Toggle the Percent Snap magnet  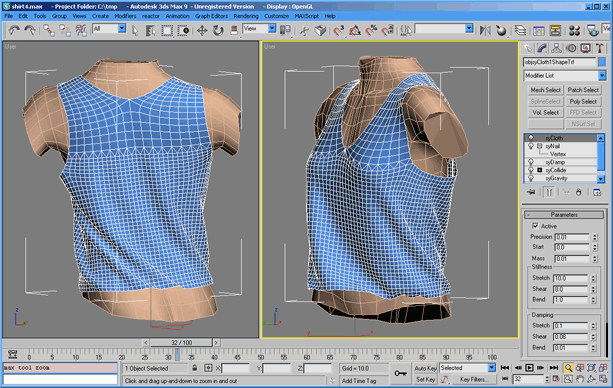[371, 30]
